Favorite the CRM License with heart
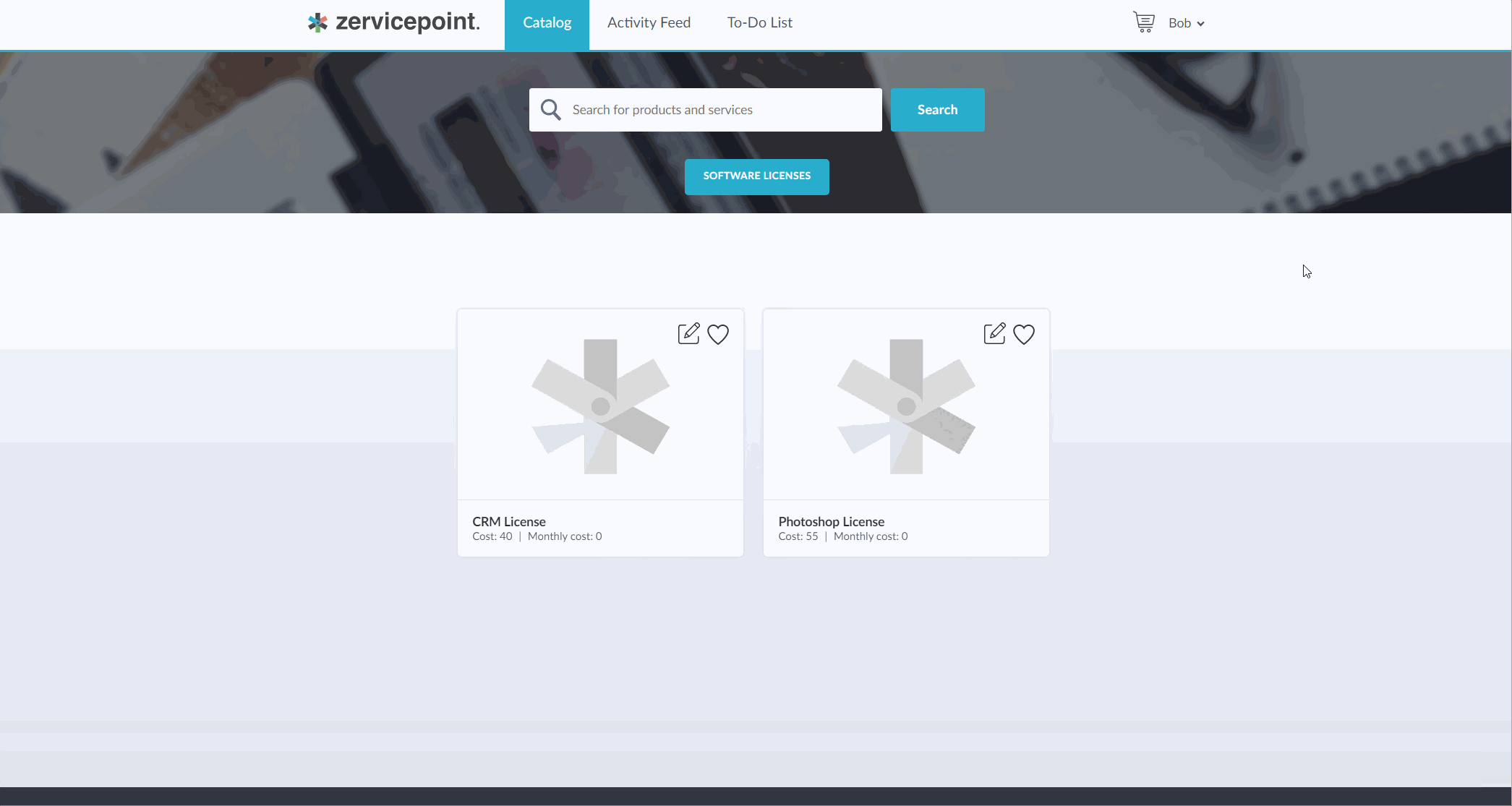The width and height of the screenshot is (1512, 806). point(718,334)
